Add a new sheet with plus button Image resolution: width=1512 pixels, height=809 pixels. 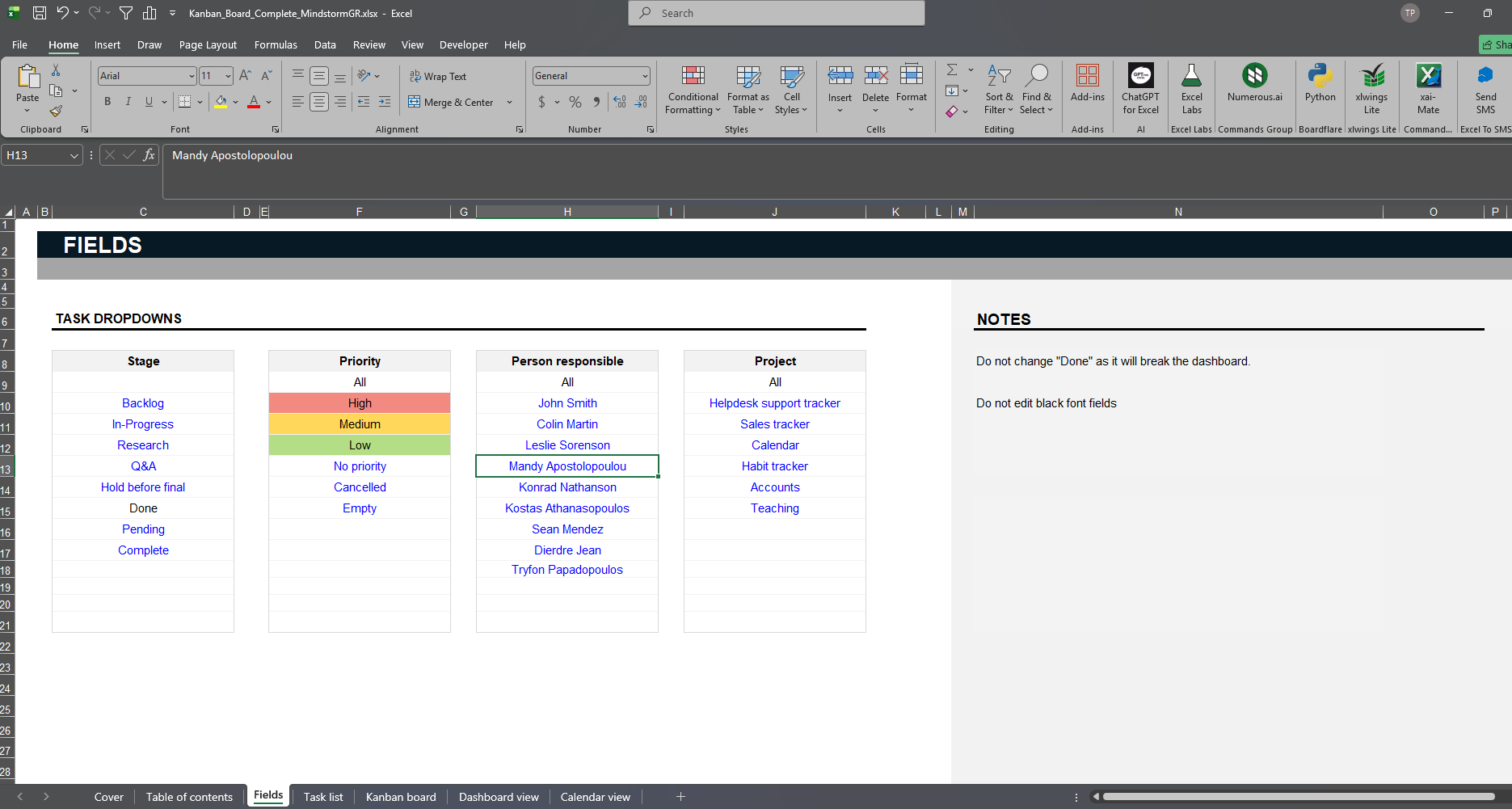680,797
